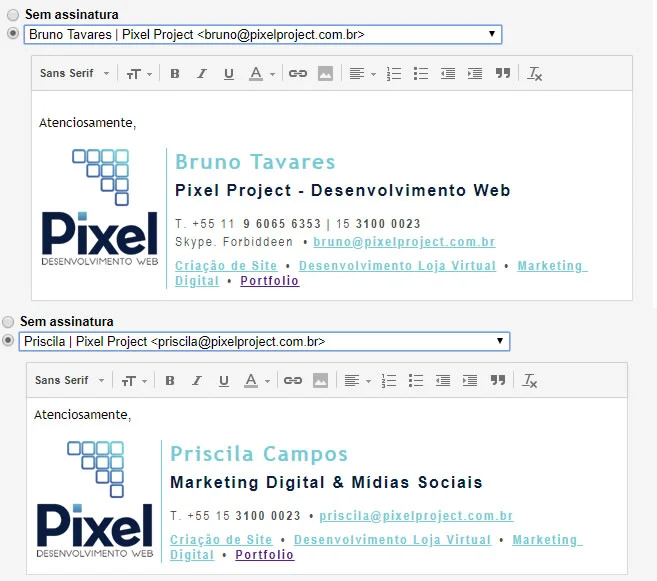This screenshot has height=581, width=657.
Task: Open text color picker in Bruno signature toolbar
Action: click(x=261, y=74)
